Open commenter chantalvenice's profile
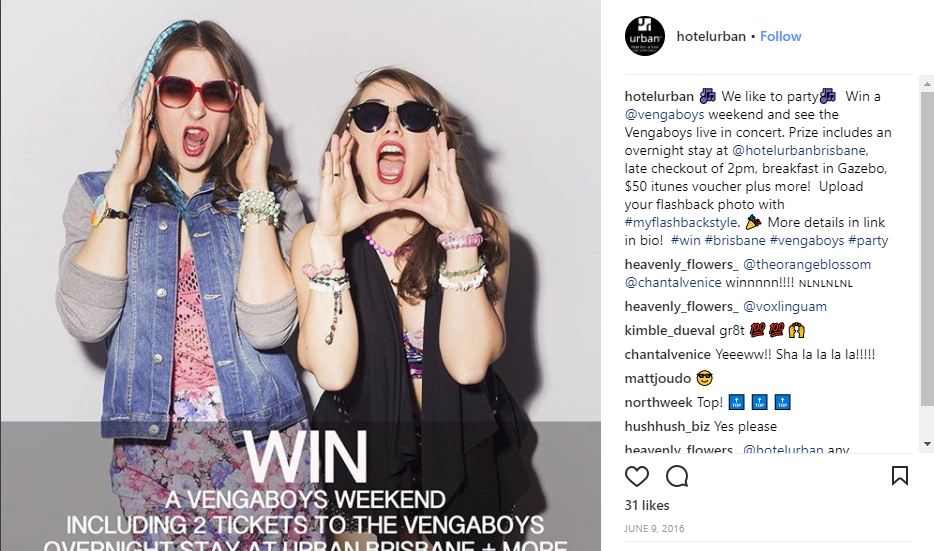Screen dimensions: 934x551 pos(668,354)
